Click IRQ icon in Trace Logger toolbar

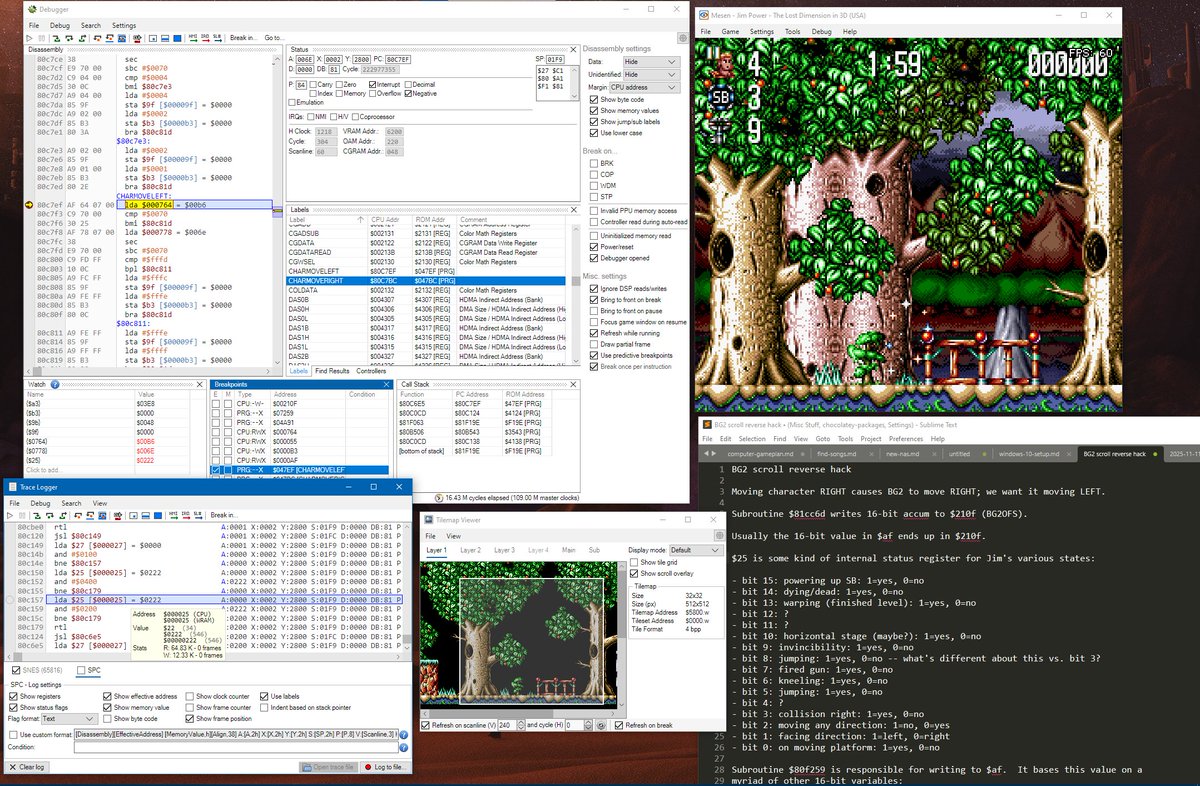click(x=186, y=515)
